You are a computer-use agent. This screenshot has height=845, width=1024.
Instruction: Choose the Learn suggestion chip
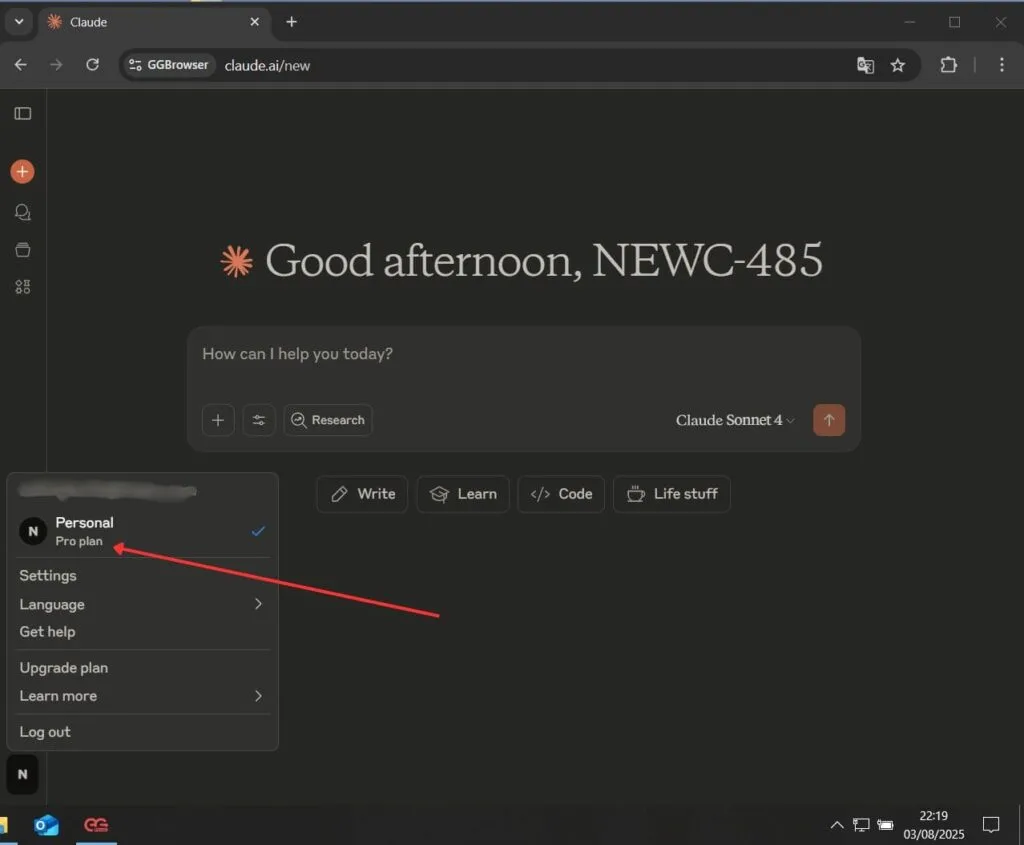coord(463,494)
